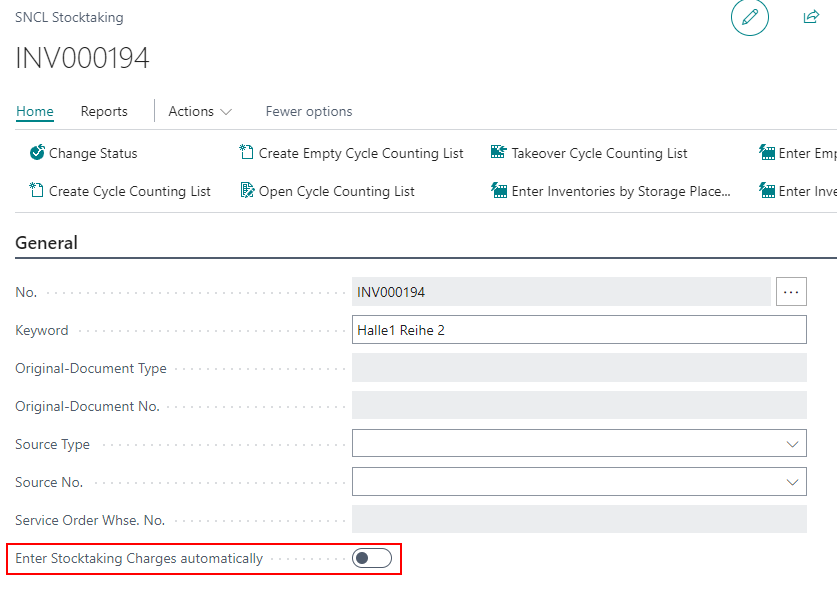The width and height of the screenshot is (837, 604).
Task: Select the Home tab
Action: [34, 111]
